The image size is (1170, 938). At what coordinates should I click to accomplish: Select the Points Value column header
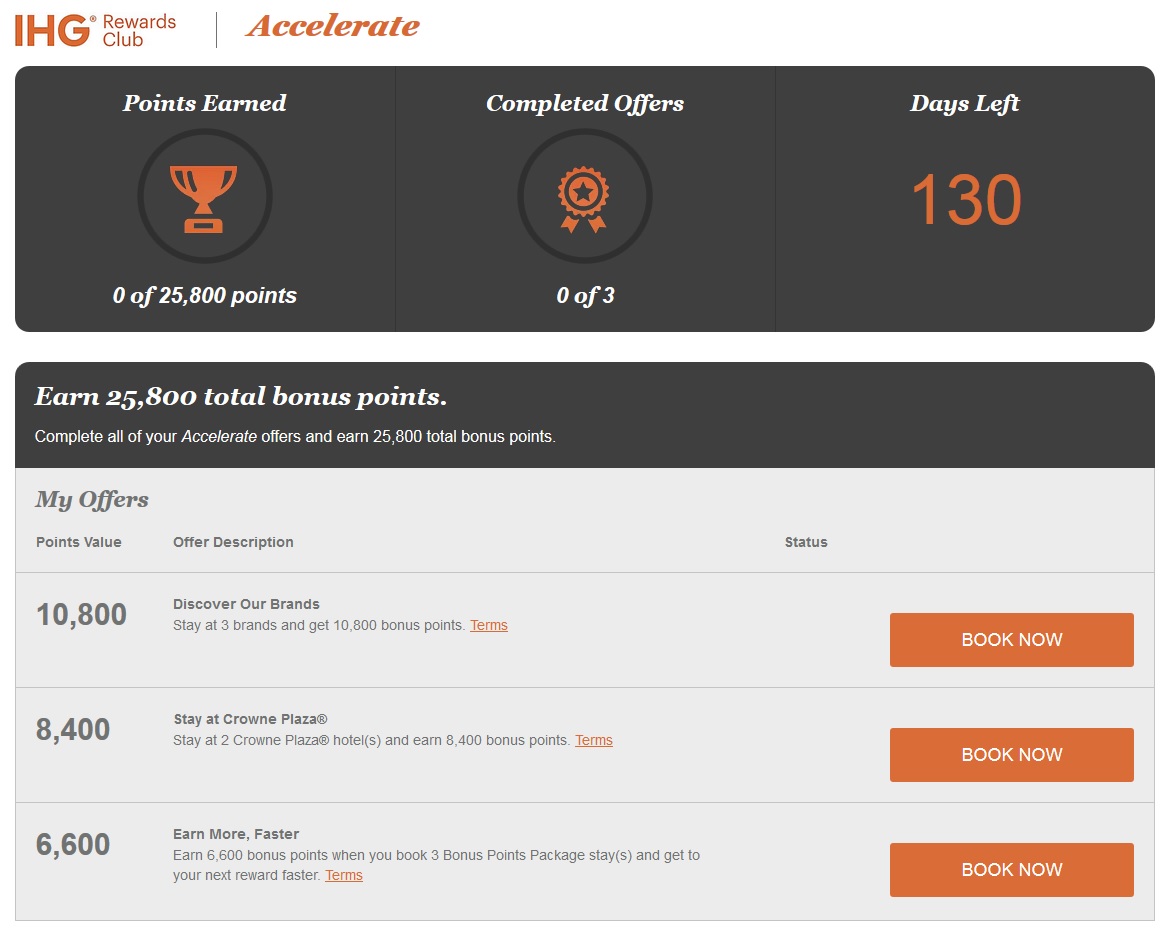(x=78, y=543)
